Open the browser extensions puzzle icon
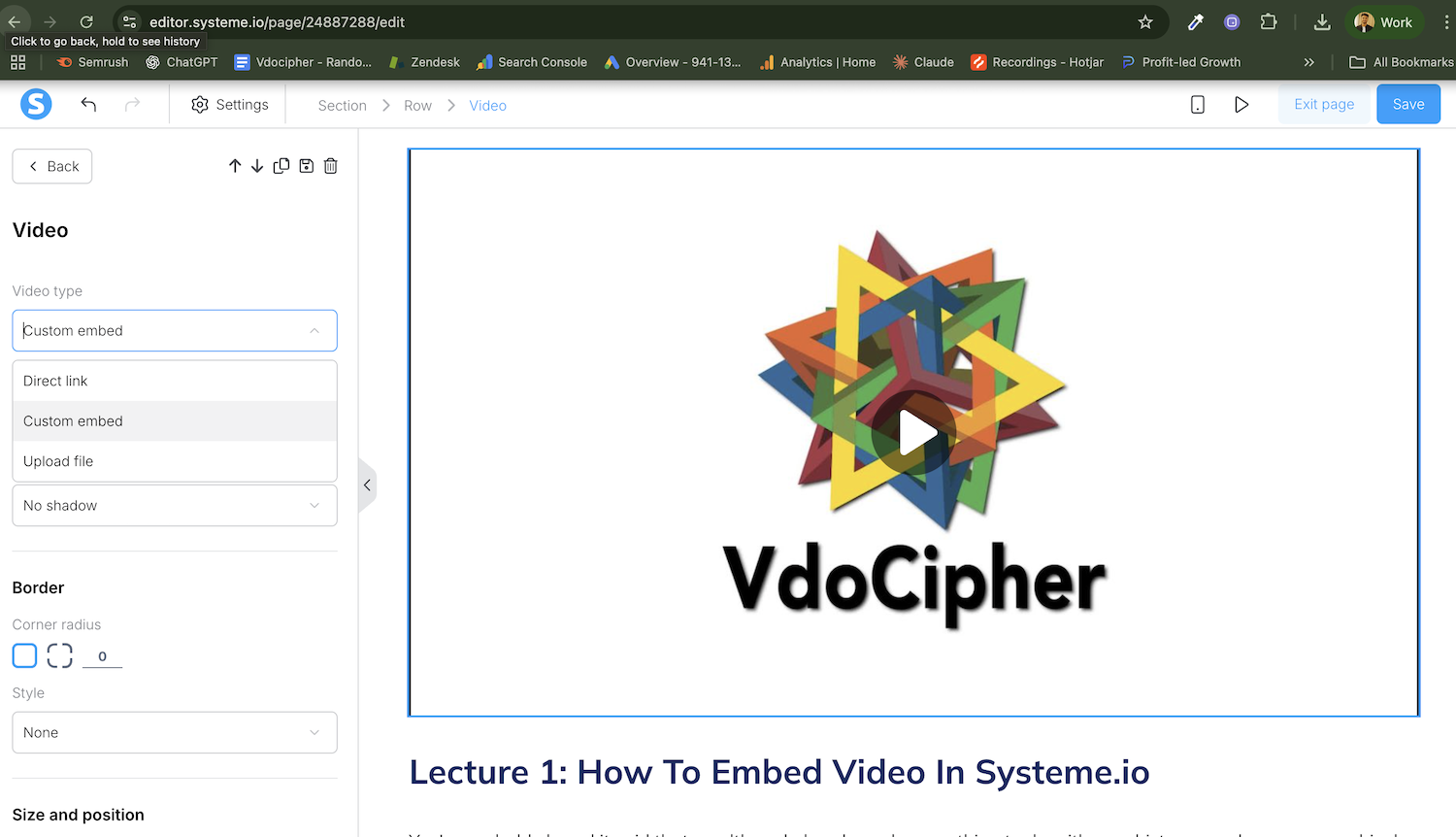This screenshot has height=837, width=1456. tap(1269, 21)
